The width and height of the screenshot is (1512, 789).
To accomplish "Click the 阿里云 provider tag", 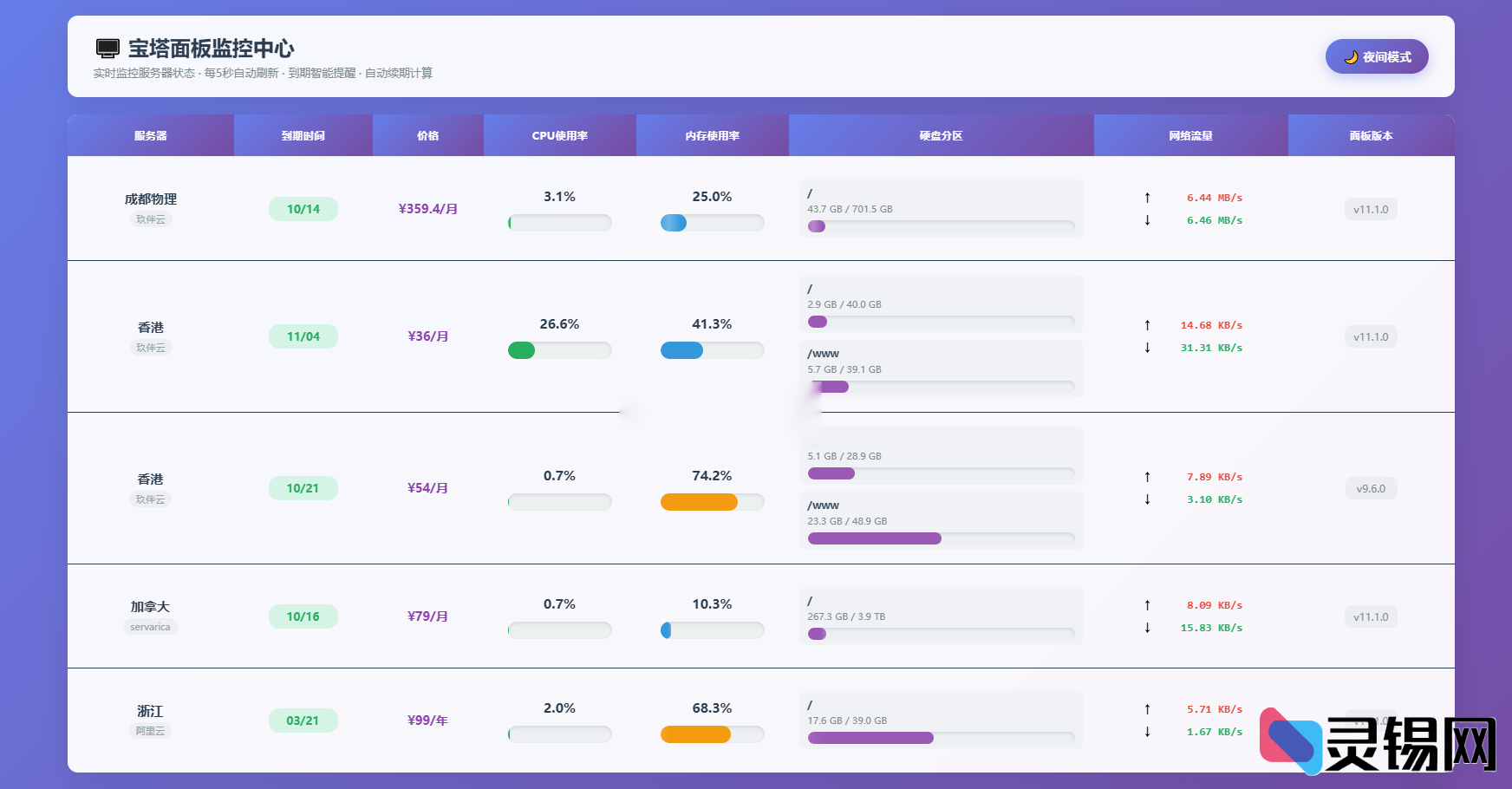I will click(x=150, y=731).
